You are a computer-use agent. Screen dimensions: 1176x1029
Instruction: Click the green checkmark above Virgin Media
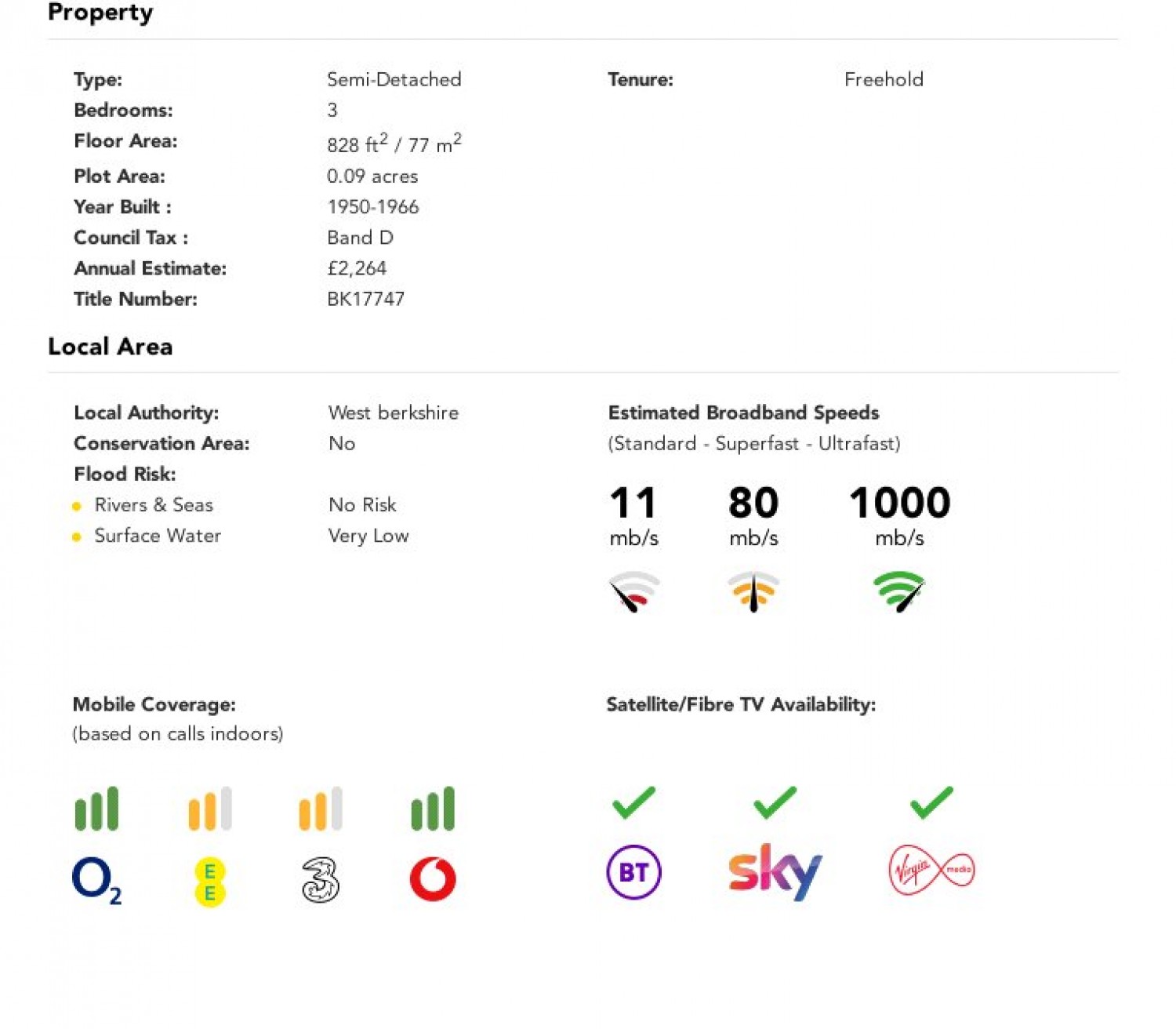pyautogui.click(x=931, y=802)
